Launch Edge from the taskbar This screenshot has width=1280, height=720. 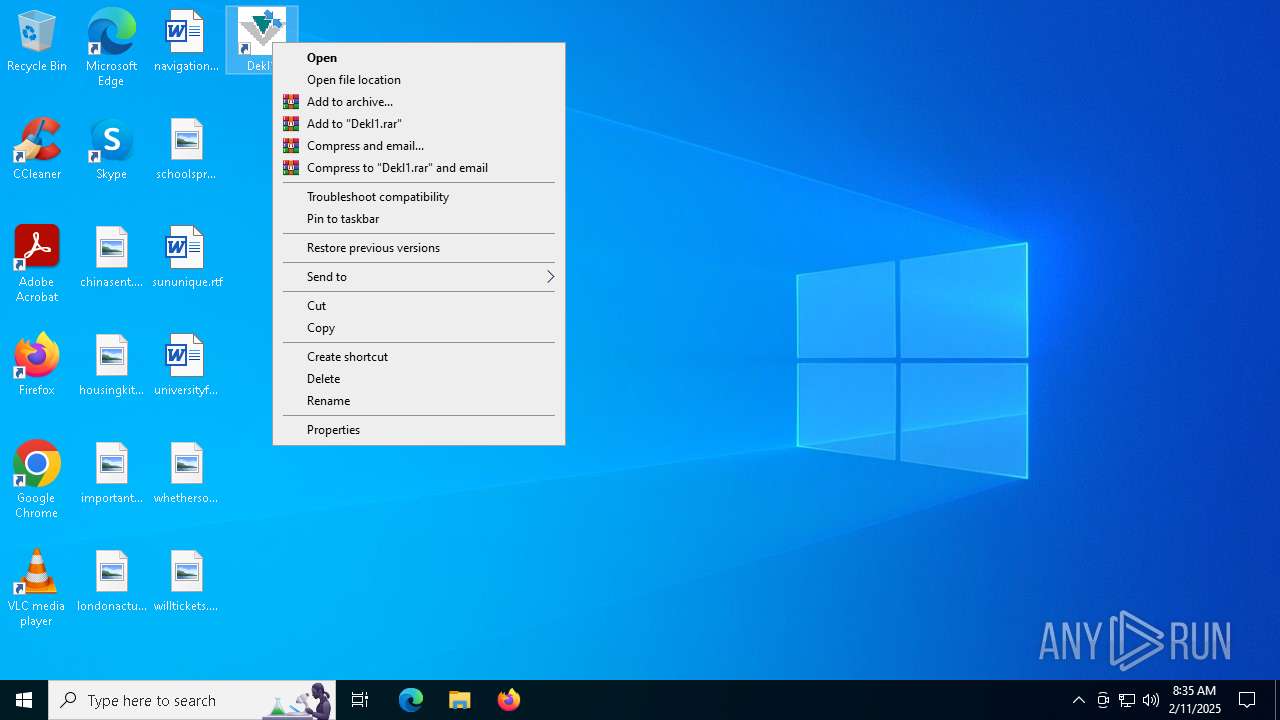(411, 700)
